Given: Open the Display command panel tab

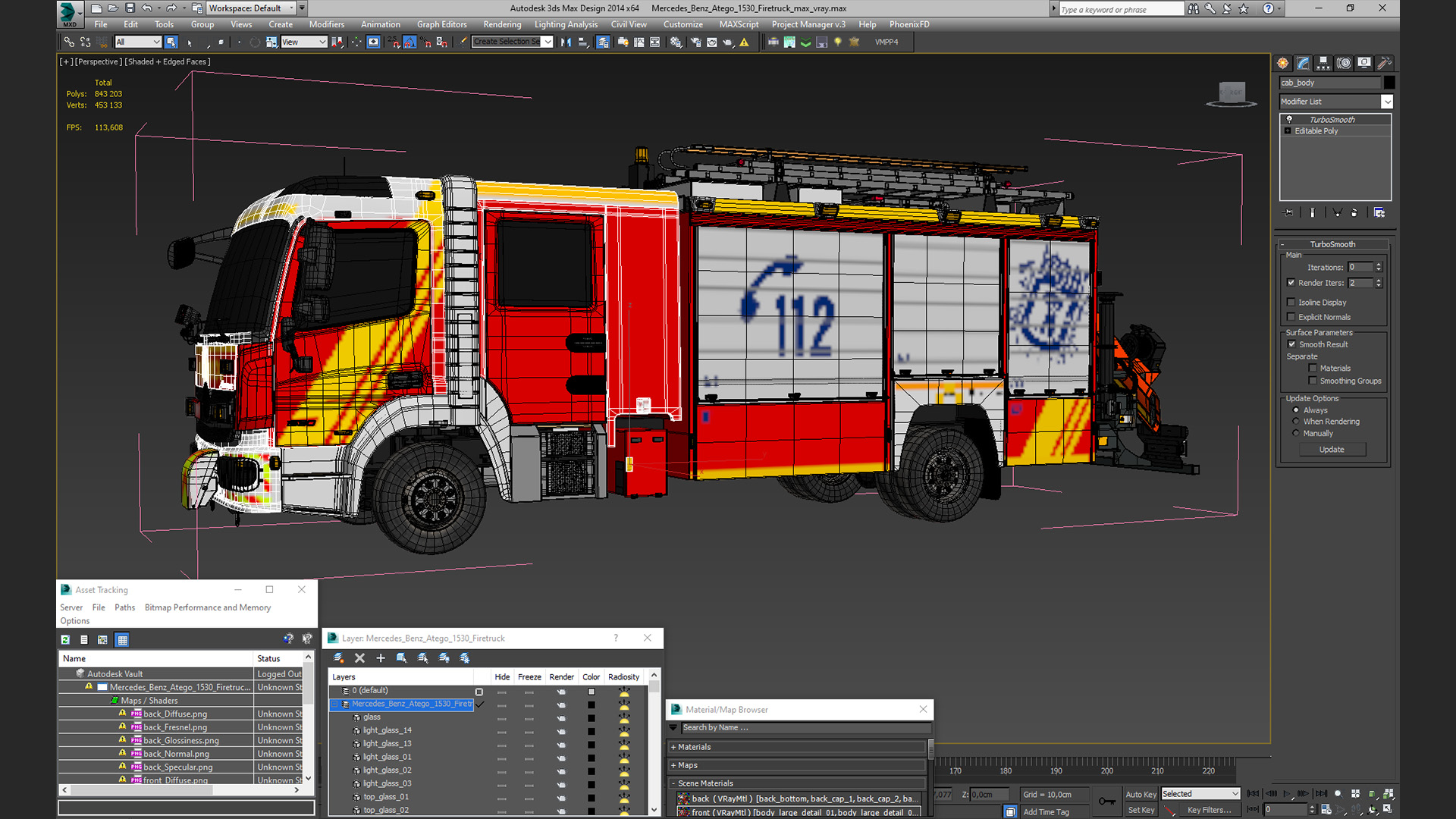Looking at the screenshot, I should pos(1364,63).
